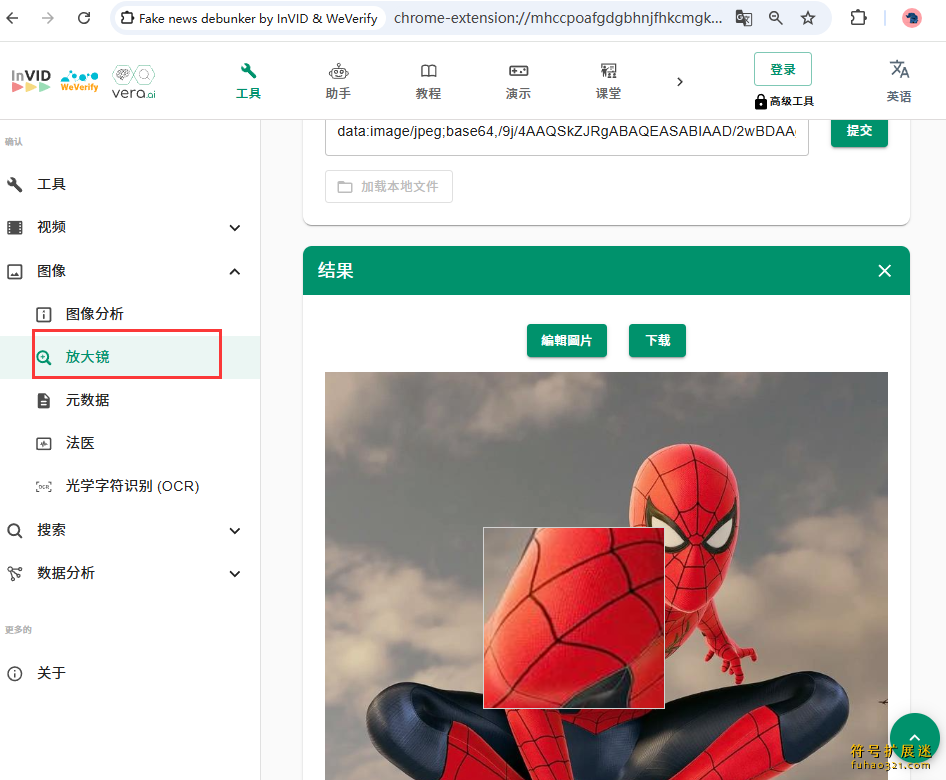Click the zoom magnifier icon in the address bar

[776, 18]
